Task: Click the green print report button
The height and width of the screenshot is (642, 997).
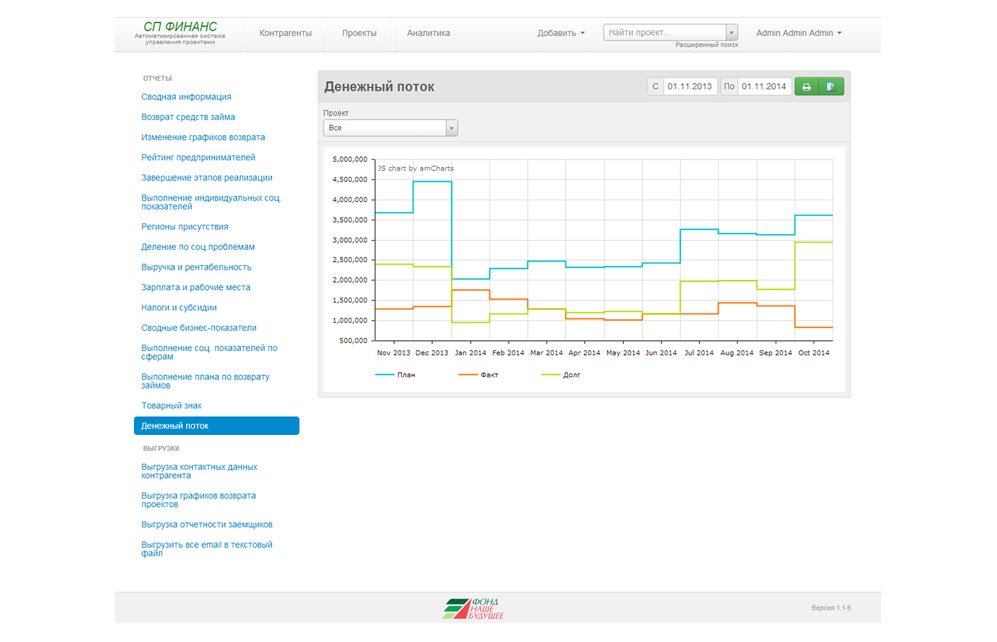Action: 806,87
